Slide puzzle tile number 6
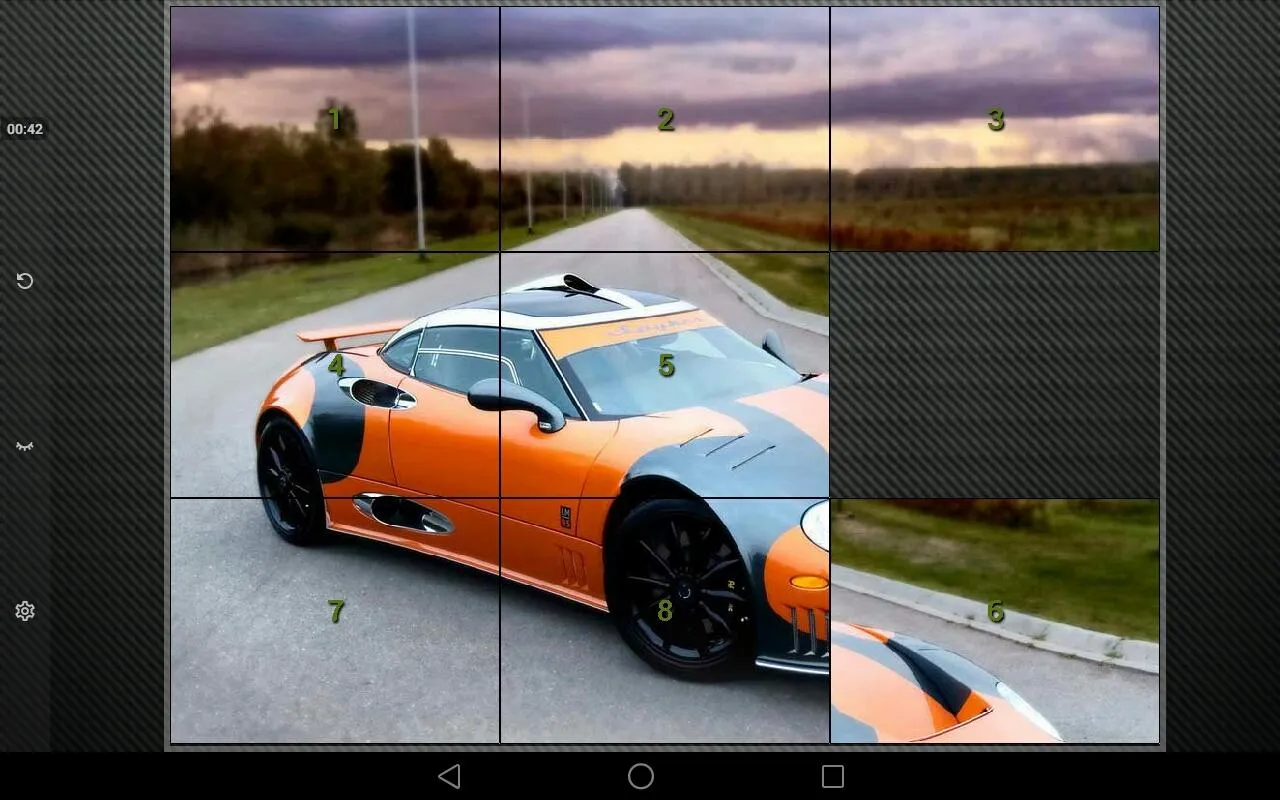Viewport: 1280px width, 800px height. (995, 621)
